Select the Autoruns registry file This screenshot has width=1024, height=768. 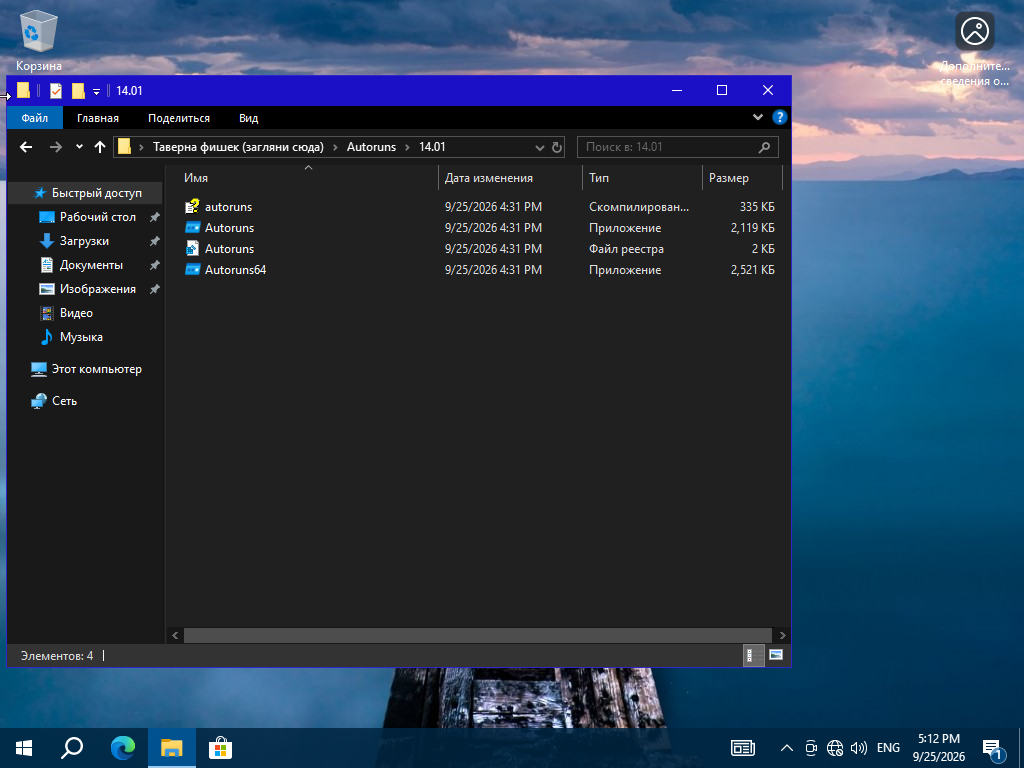pos(480,249)
